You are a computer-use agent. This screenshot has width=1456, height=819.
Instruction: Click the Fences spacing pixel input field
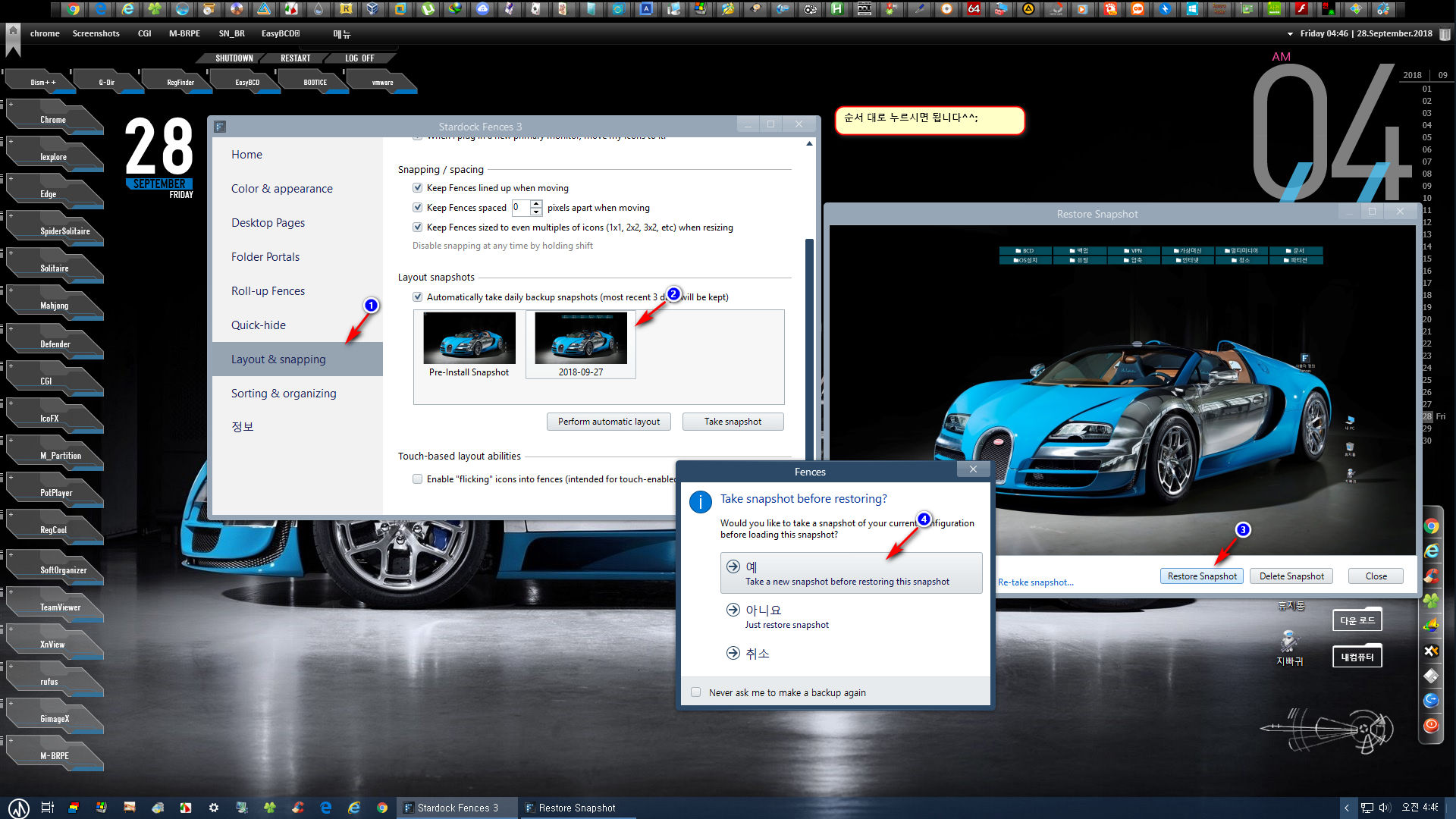(521, 207)
